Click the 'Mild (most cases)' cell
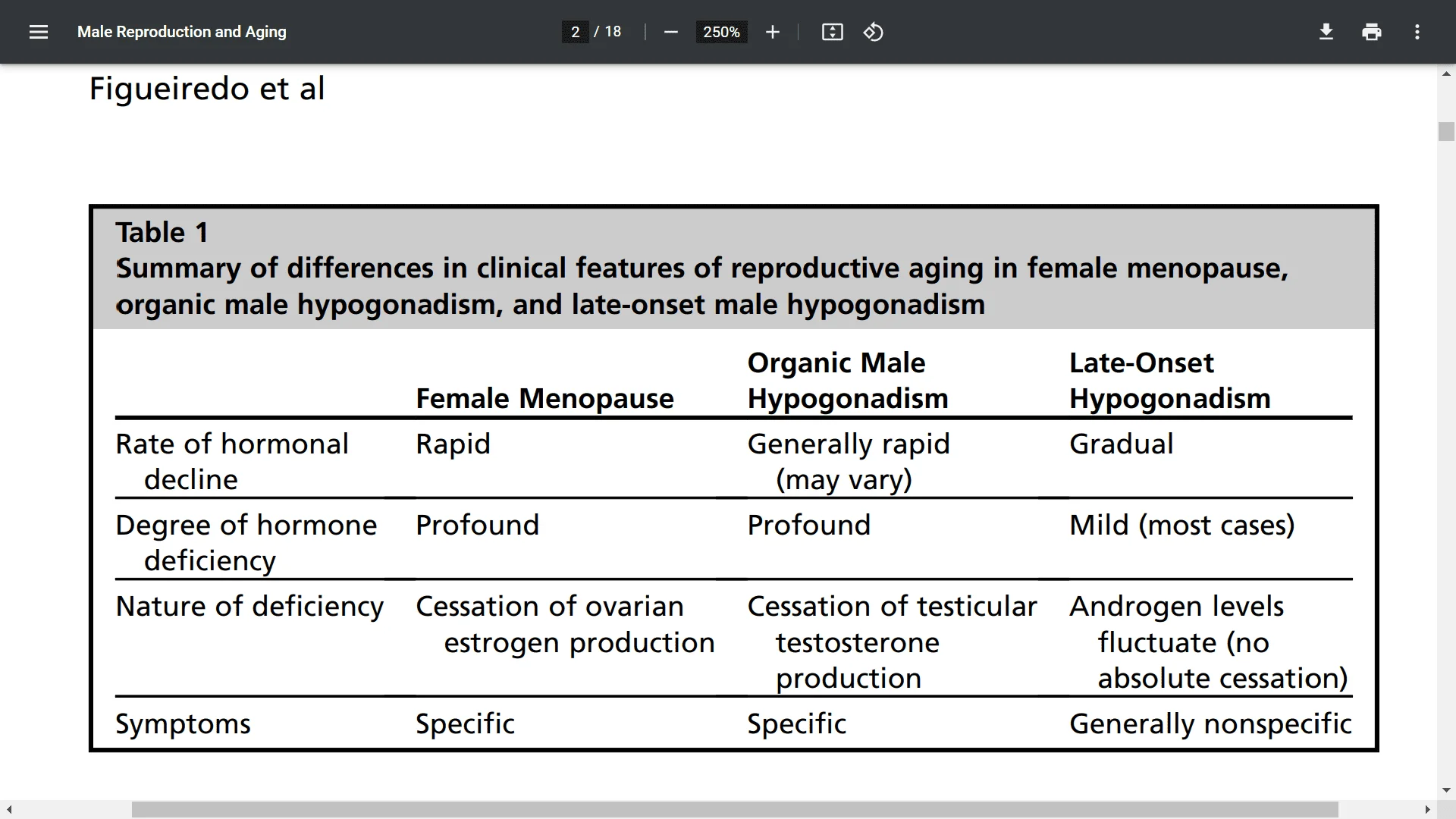The image size is (1456, 819). pyautogui.click(x=1182, y=525)
